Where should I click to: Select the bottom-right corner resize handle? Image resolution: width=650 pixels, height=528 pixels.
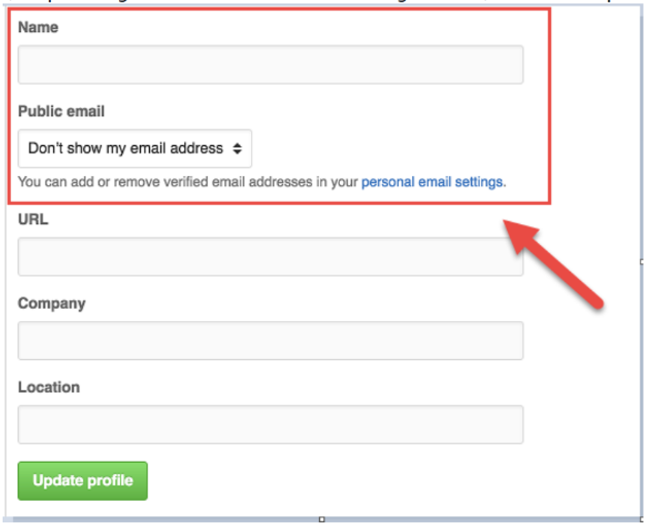tap(642, 519)
